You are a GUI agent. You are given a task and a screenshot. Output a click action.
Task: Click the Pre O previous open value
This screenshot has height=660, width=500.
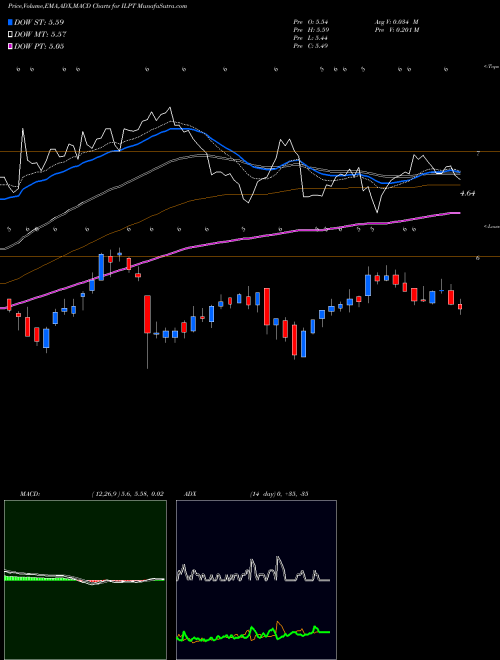pyautogui.click(x=311, y=22)
